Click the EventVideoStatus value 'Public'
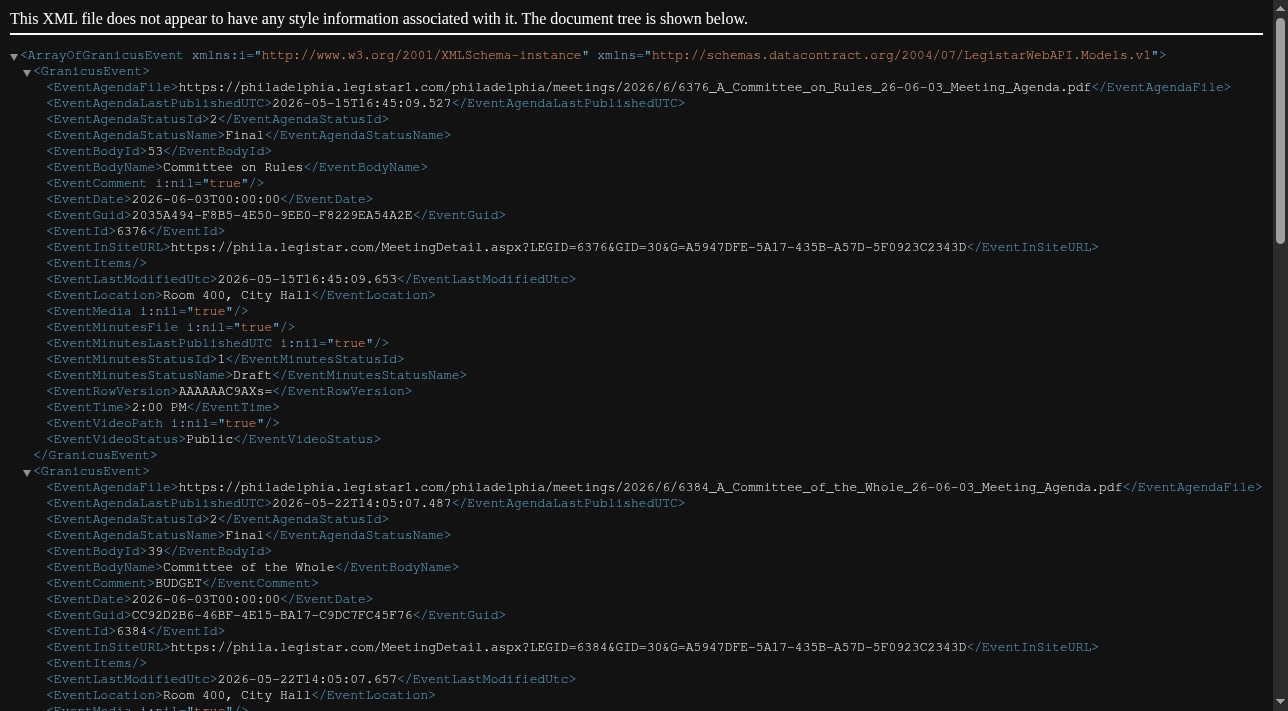 (210, 439)
